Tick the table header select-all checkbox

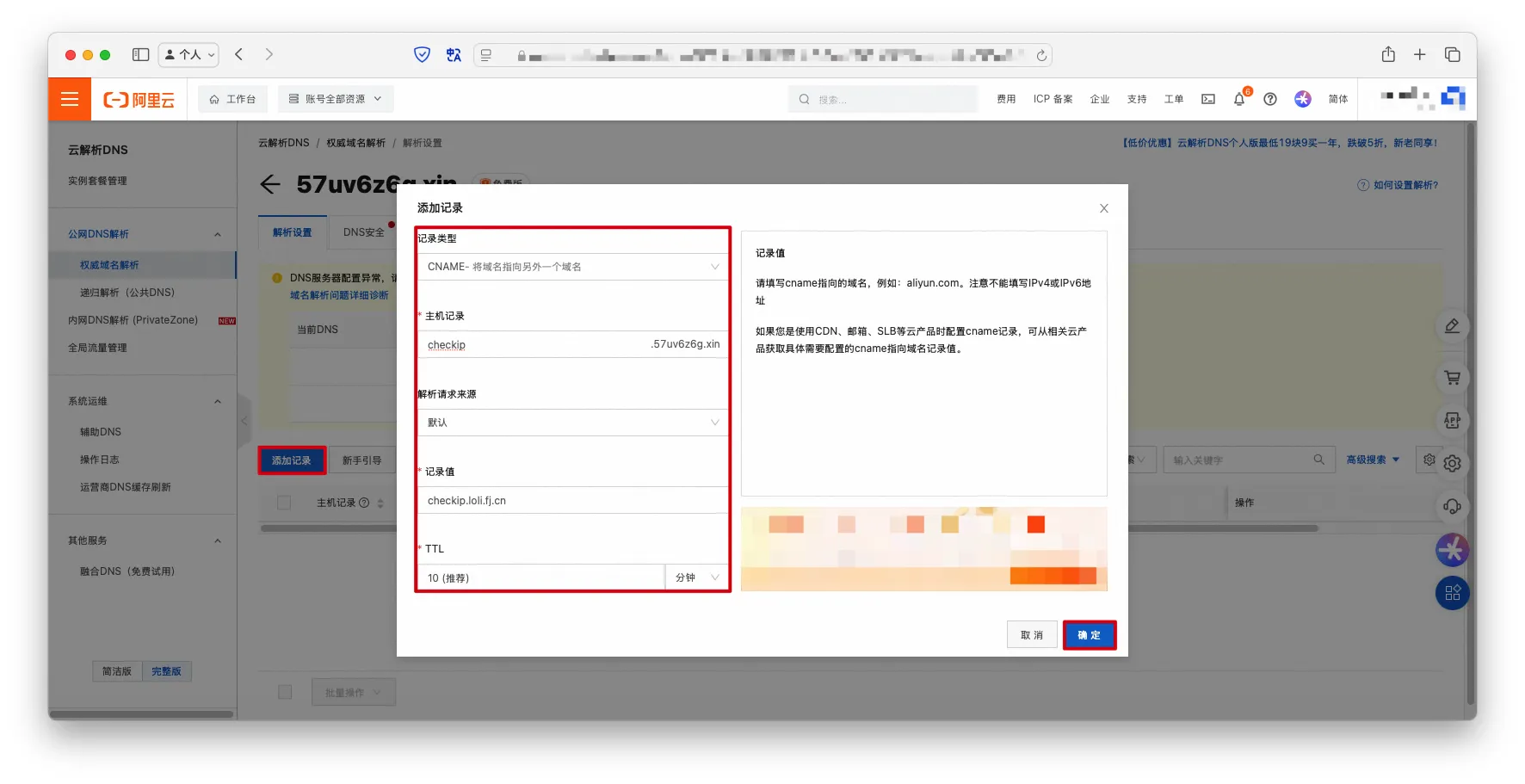pyautogui.click(x=284, y=503)
